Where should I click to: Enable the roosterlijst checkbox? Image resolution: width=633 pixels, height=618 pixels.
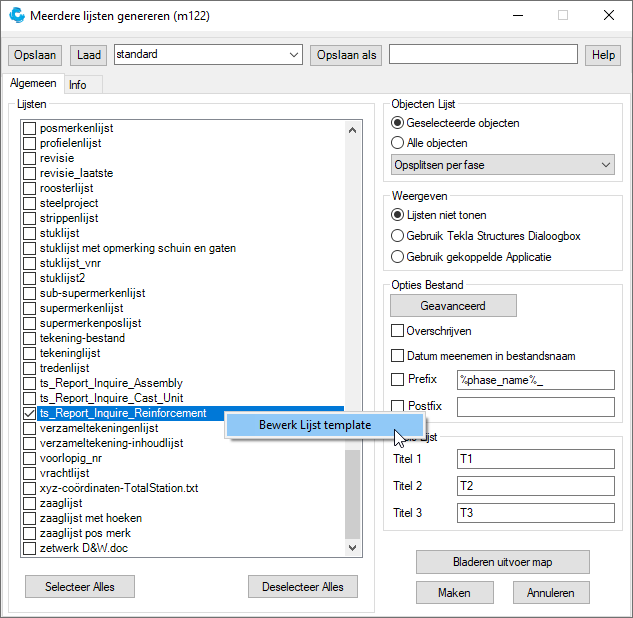click(x=29, y=188)
